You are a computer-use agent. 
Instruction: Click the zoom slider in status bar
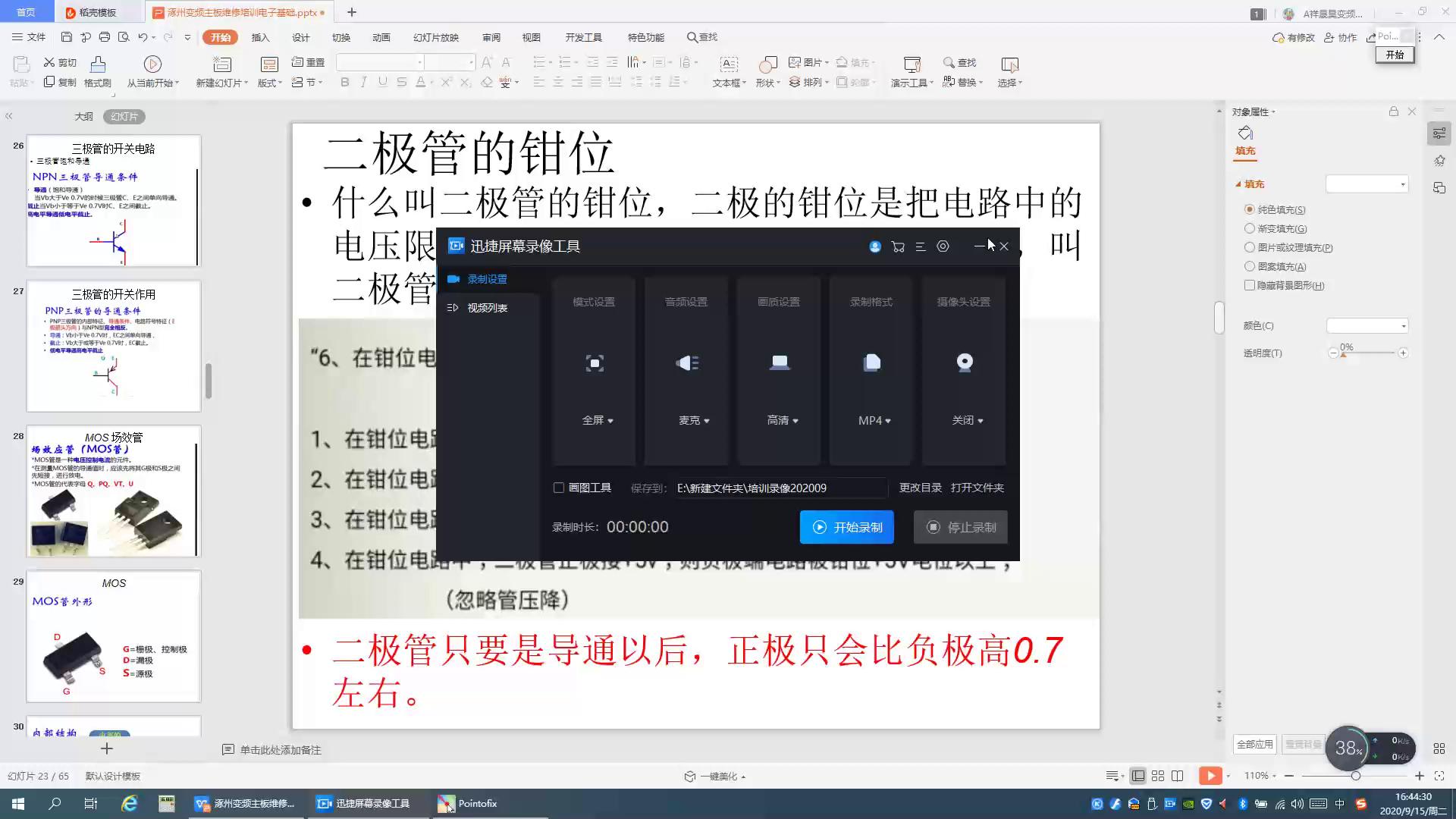(x=1354, y=776)
